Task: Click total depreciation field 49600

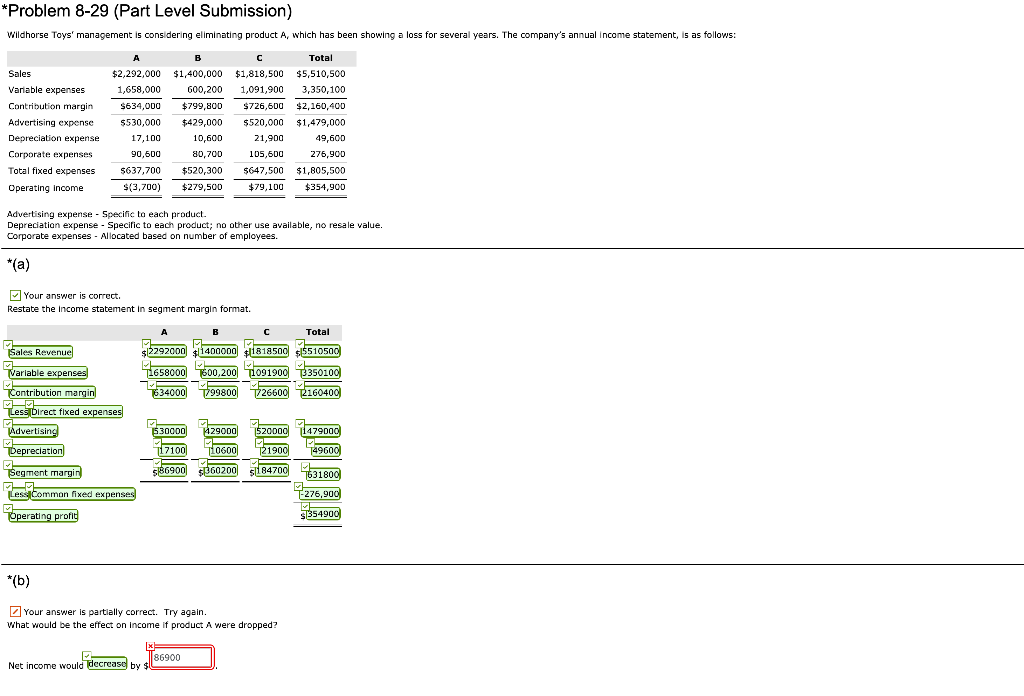Action: (326, 451)
